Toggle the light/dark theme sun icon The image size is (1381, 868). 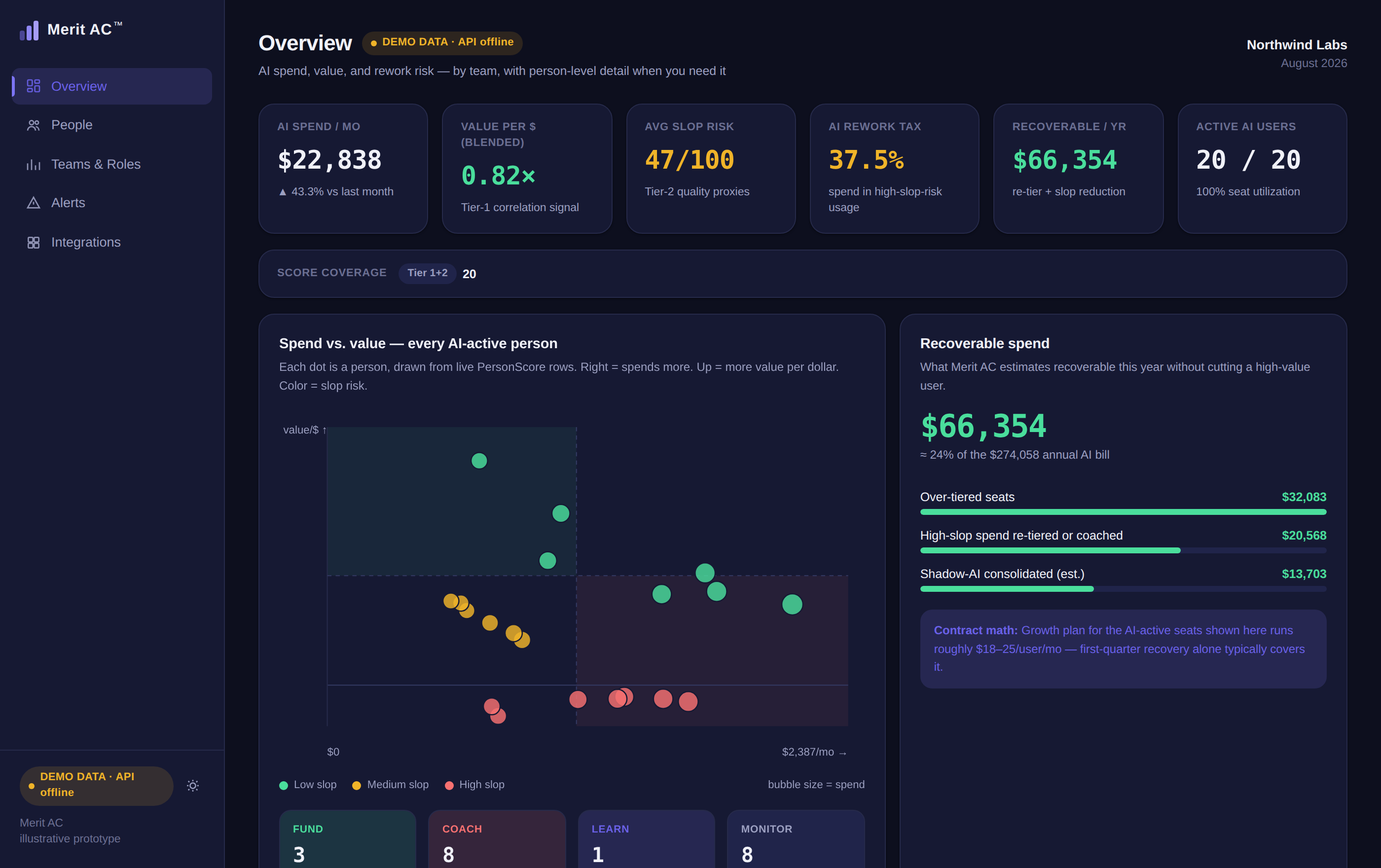pyautogui.click(x=193, y=786)
